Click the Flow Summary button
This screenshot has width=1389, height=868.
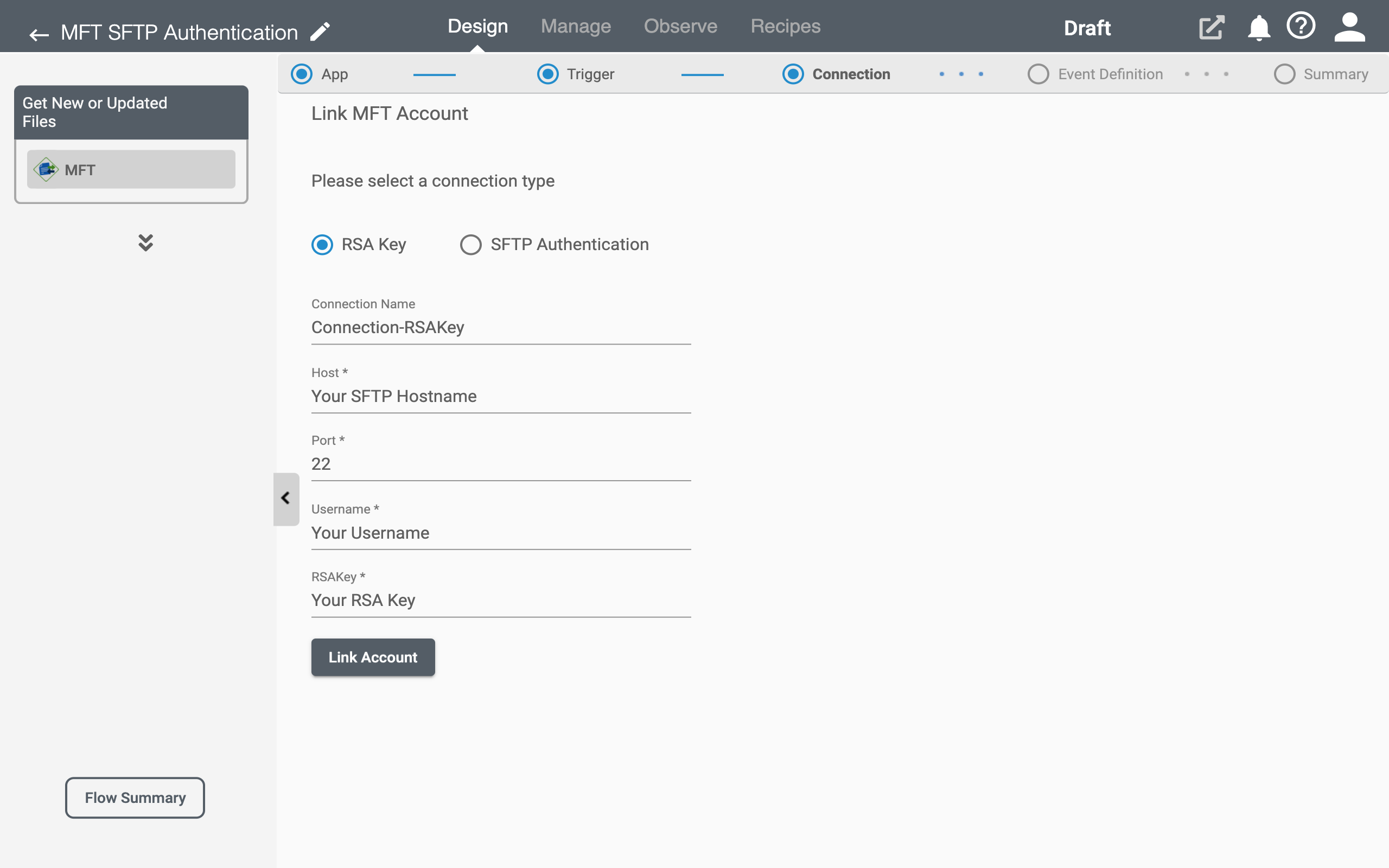click(135, 798)
